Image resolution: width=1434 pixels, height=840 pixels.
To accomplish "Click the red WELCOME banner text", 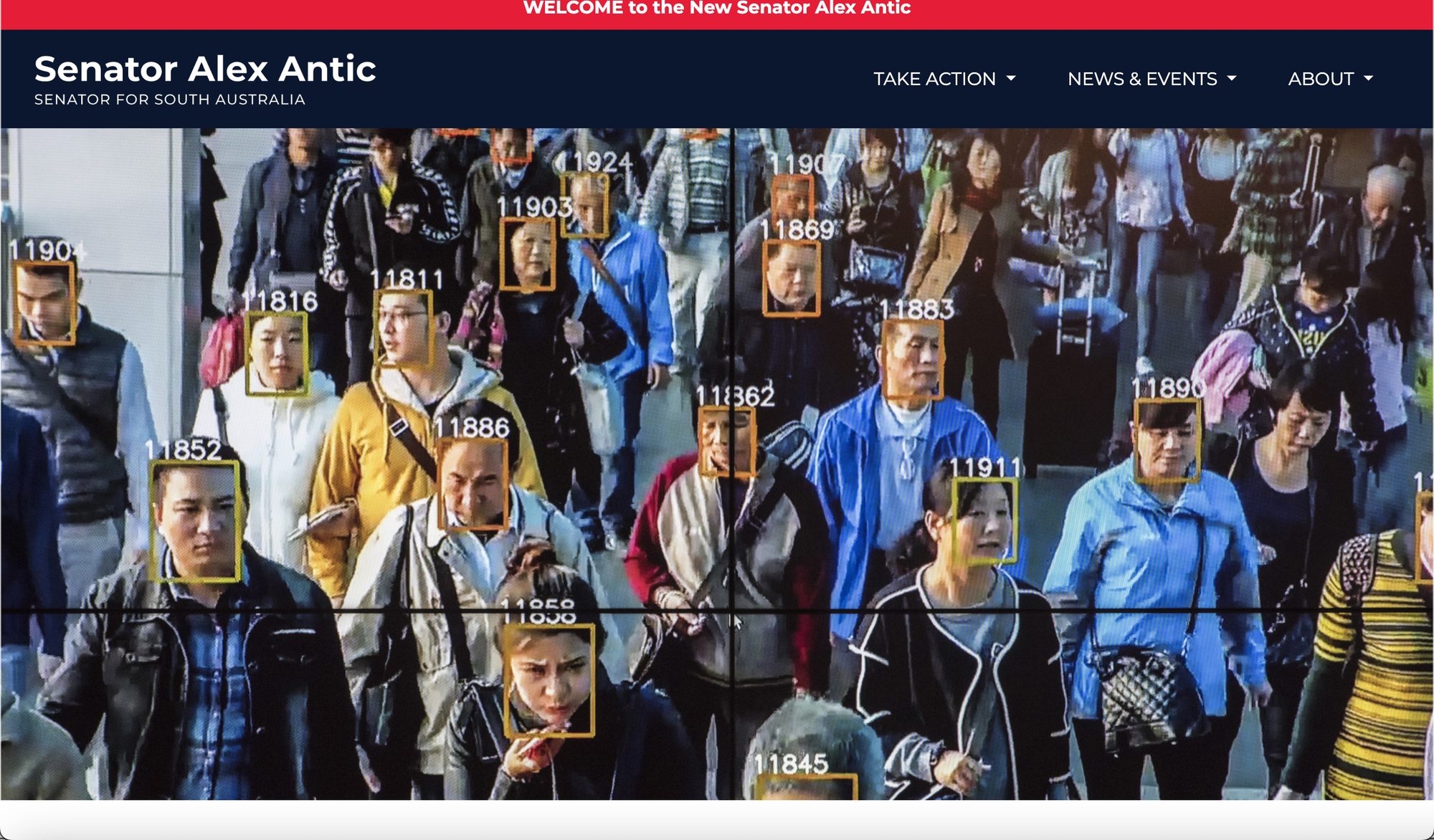I will point(717,9).
